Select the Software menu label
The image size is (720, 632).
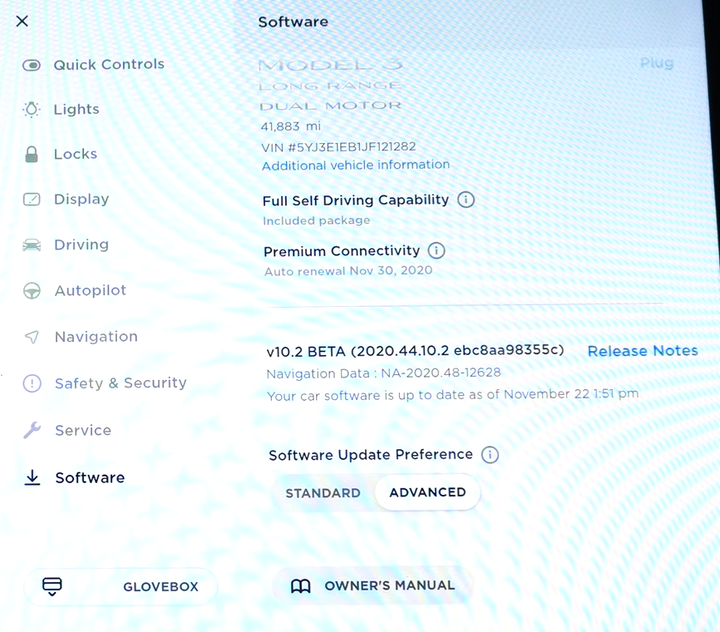[90, 478]
